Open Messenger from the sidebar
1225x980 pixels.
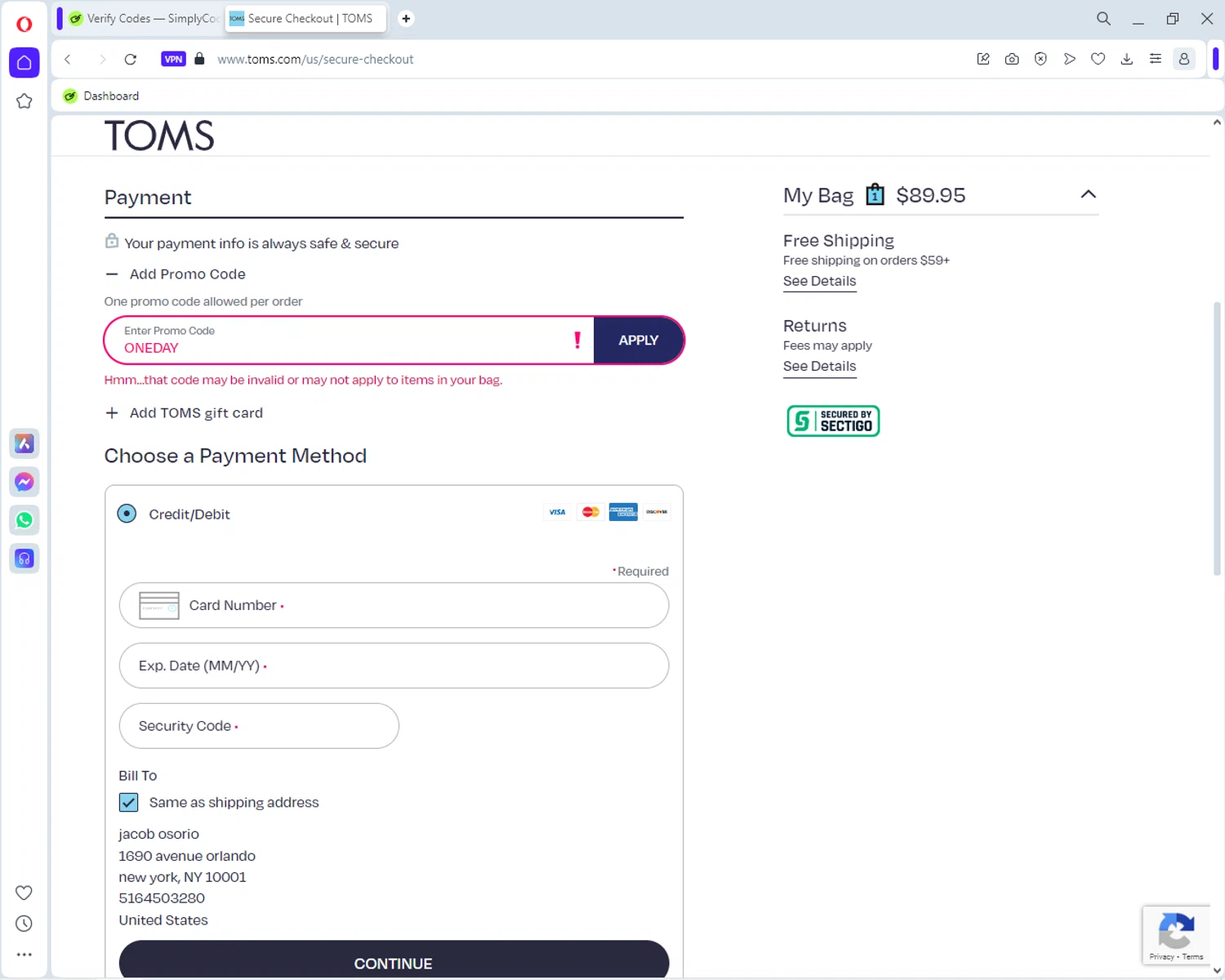point(24,482)
